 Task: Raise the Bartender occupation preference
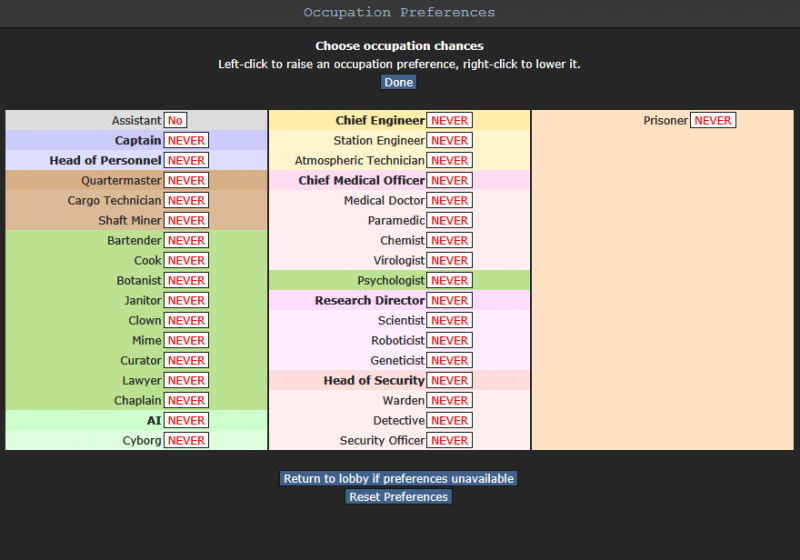[186, 240]
